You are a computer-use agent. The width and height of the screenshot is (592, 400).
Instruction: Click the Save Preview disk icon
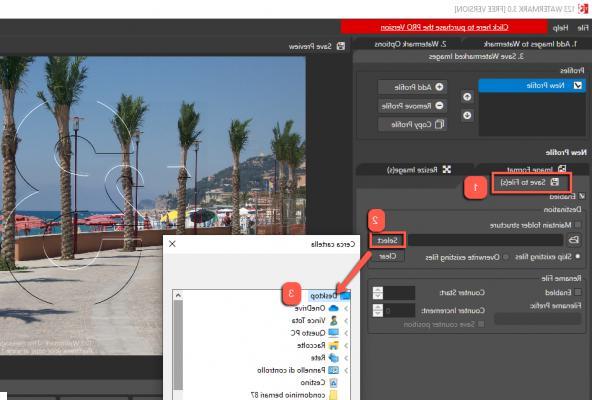coord(341,46)
